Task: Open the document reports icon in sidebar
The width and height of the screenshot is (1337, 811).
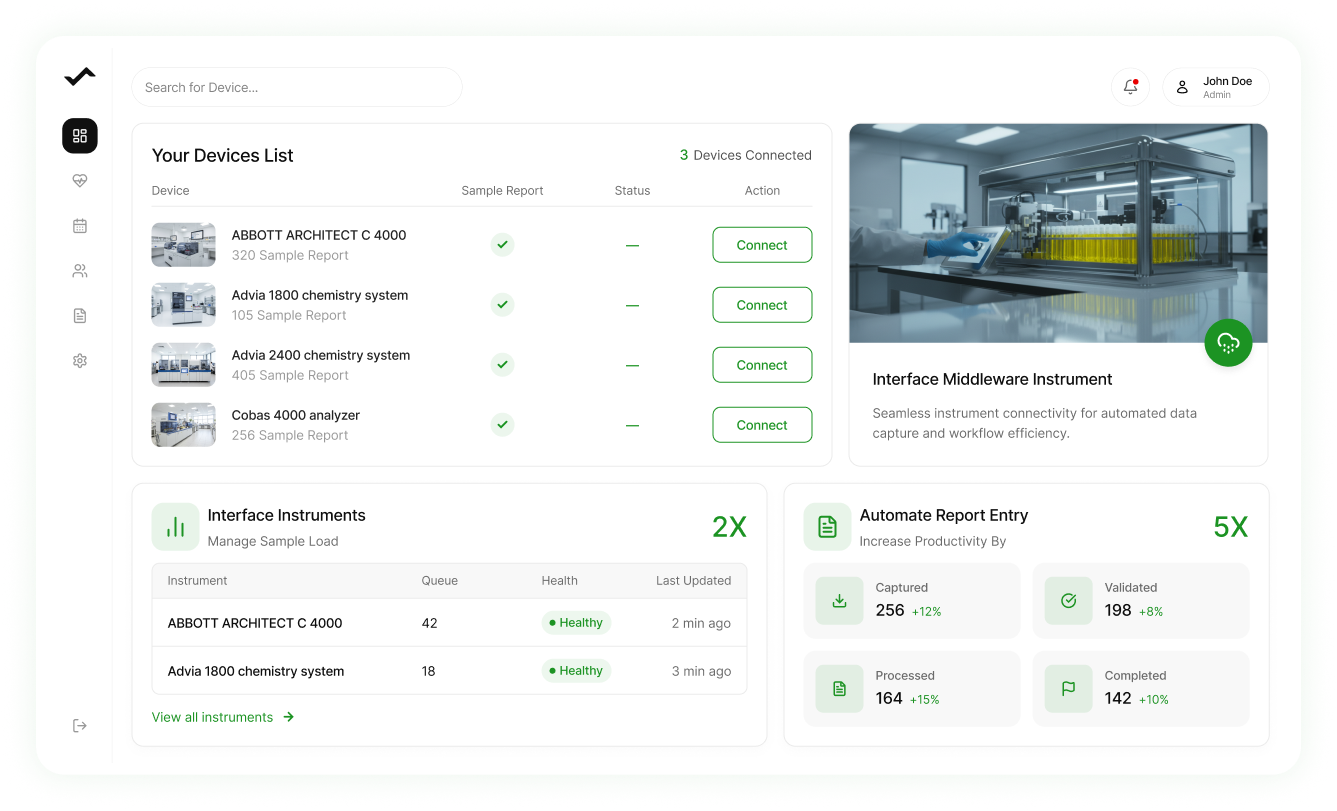Action: pos(80,316)
